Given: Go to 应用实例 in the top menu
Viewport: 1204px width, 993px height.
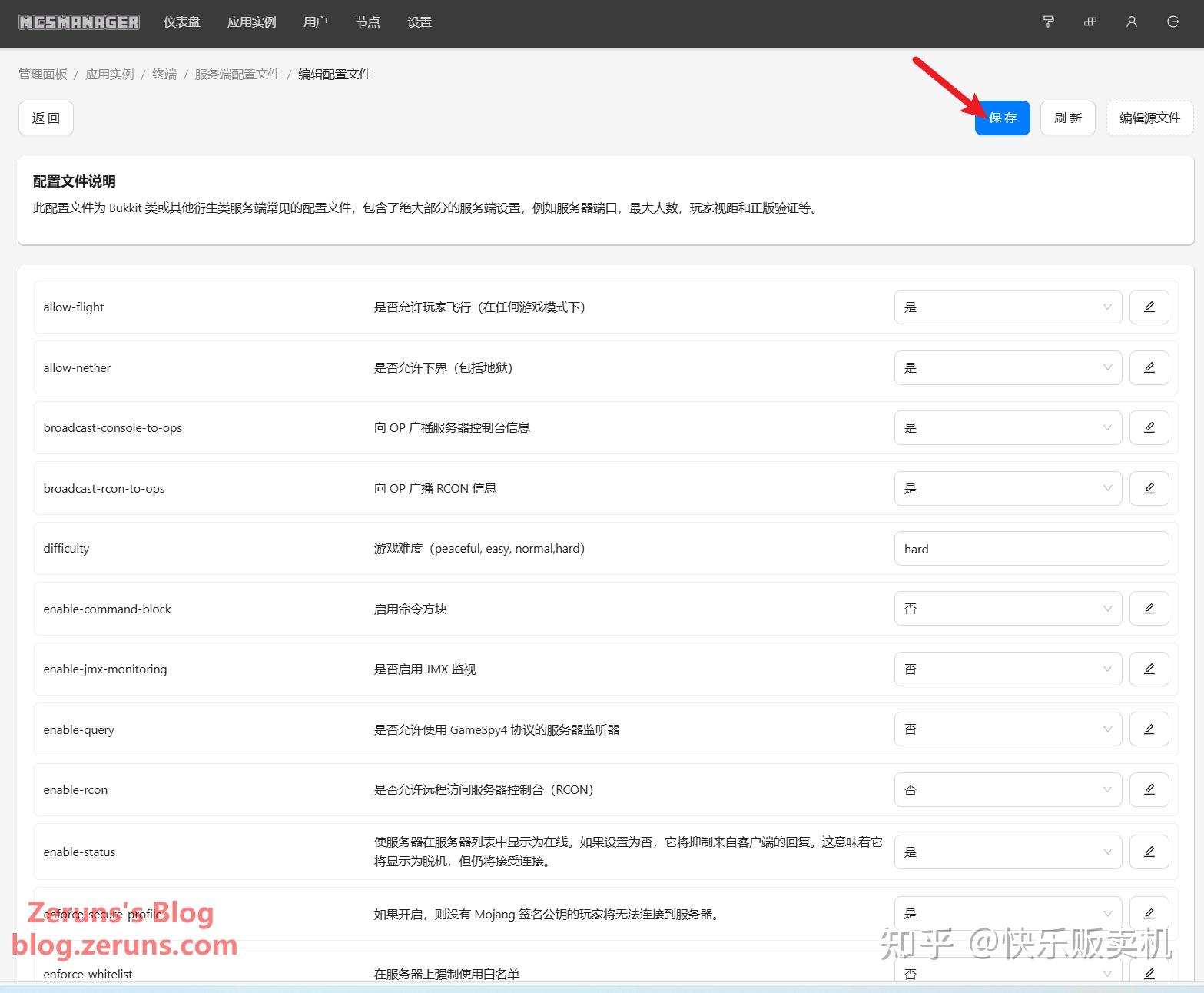Looking at the screenshot, I should point(252,22).
